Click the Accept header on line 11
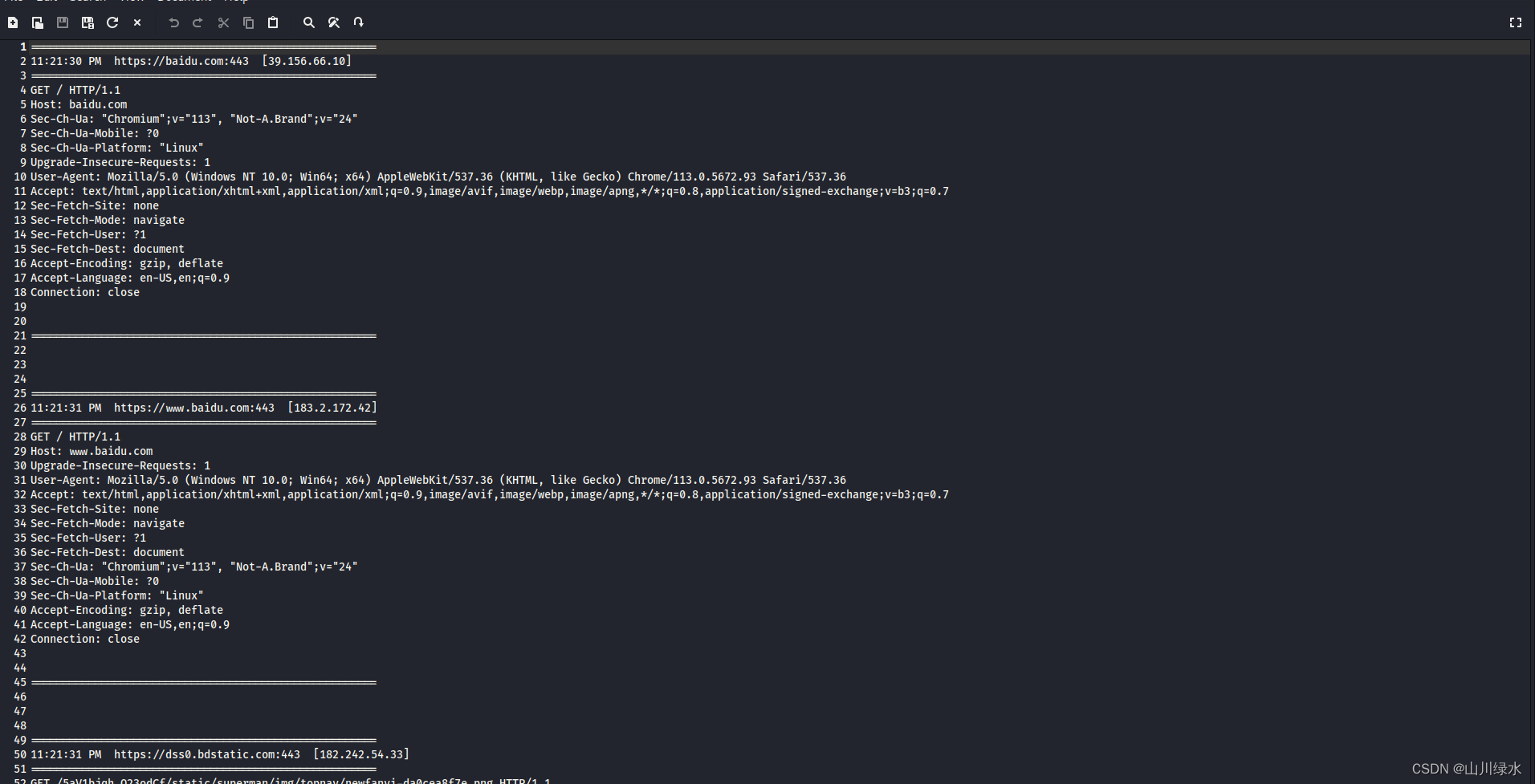 tap(490, 191)
